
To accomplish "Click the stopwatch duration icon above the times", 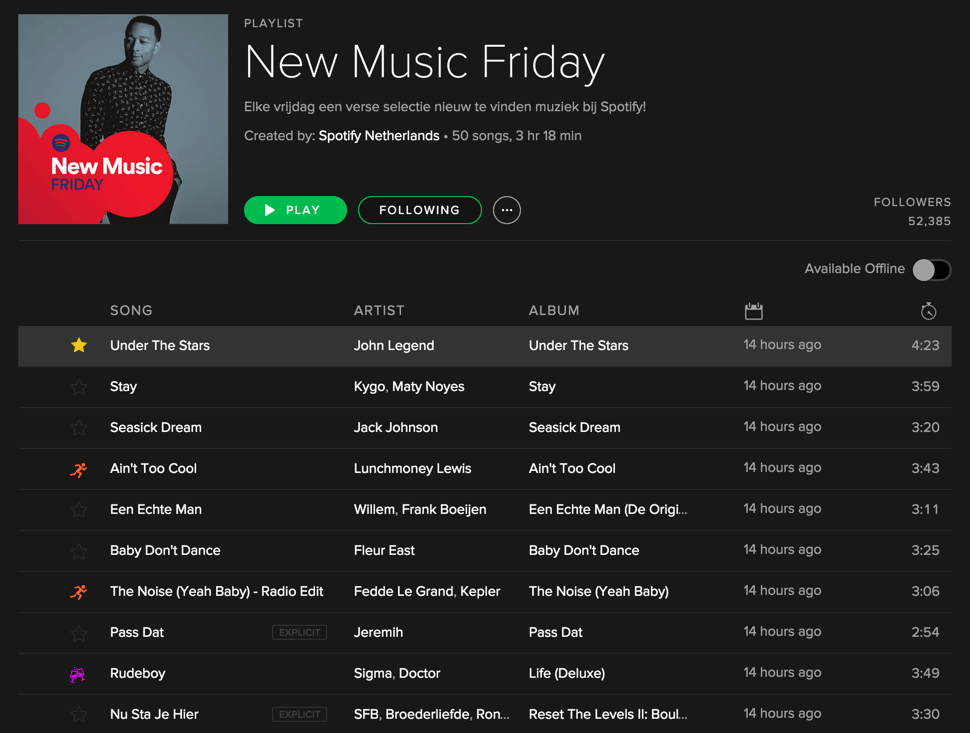I will tap(928, 311).
